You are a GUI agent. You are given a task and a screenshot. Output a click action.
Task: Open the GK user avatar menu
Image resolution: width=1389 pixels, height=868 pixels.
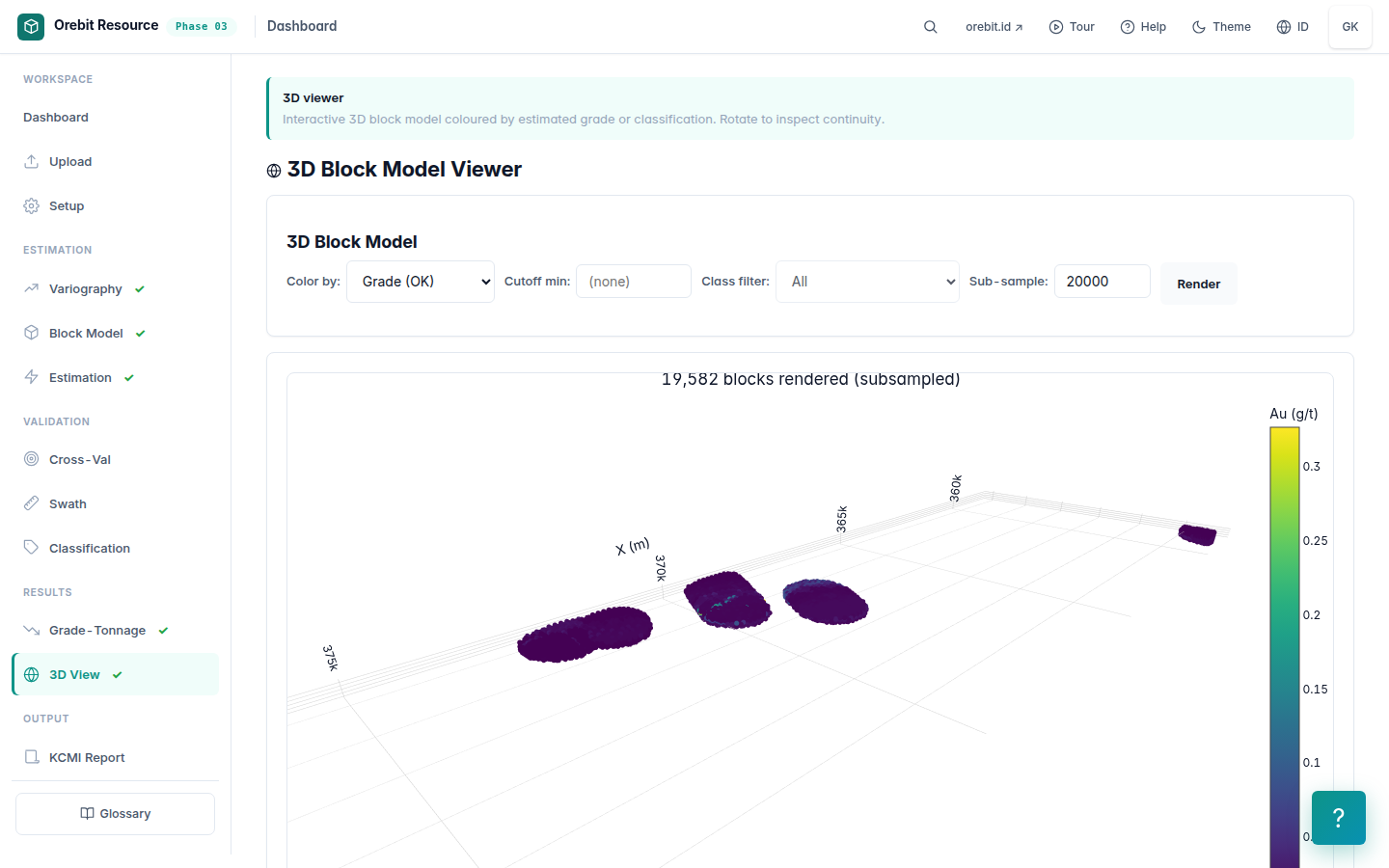click(x=1350, y=27)
